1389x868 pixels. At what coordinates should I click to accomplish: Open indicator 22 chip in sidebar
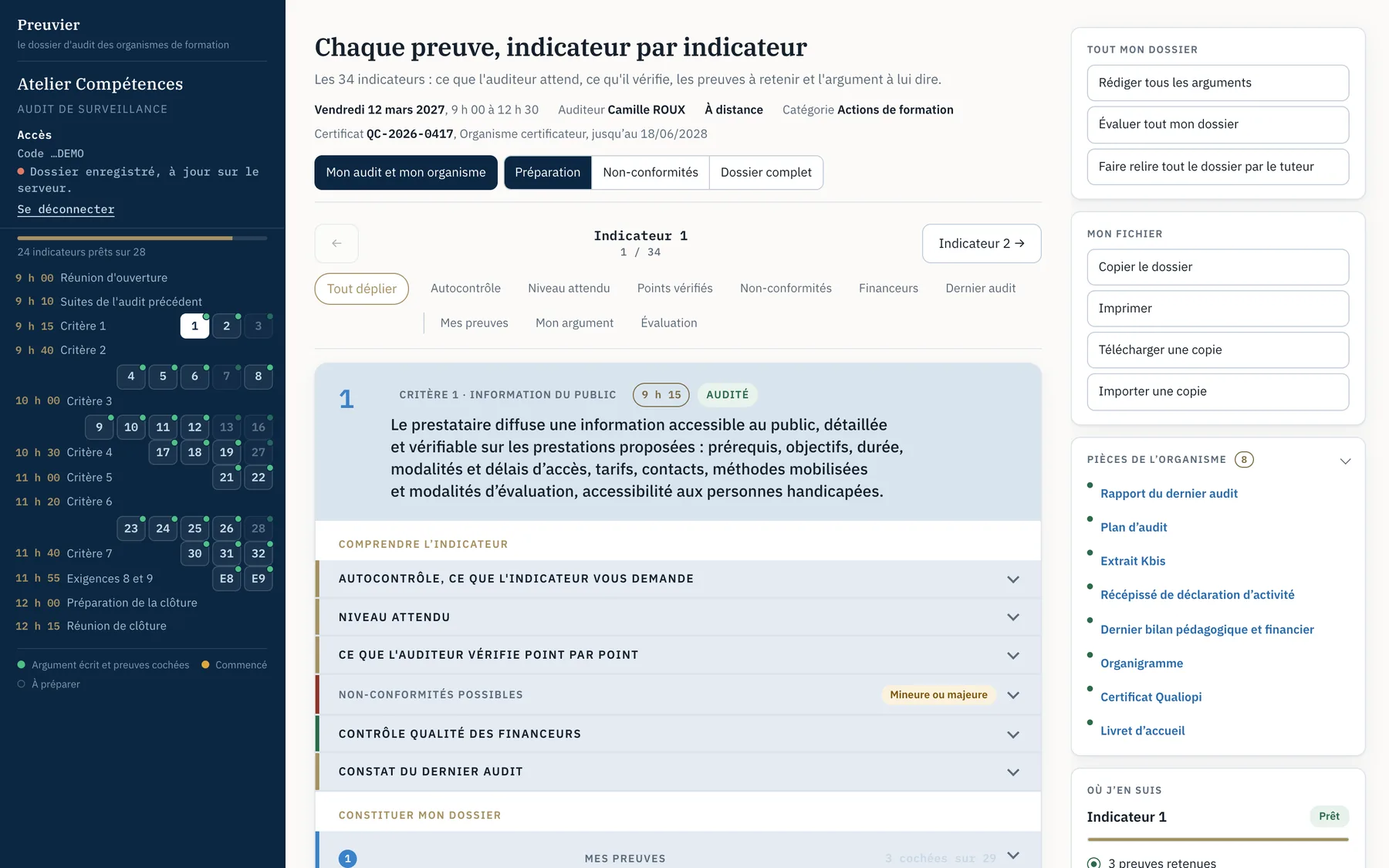pyautogui.click(x=258, y=478)
